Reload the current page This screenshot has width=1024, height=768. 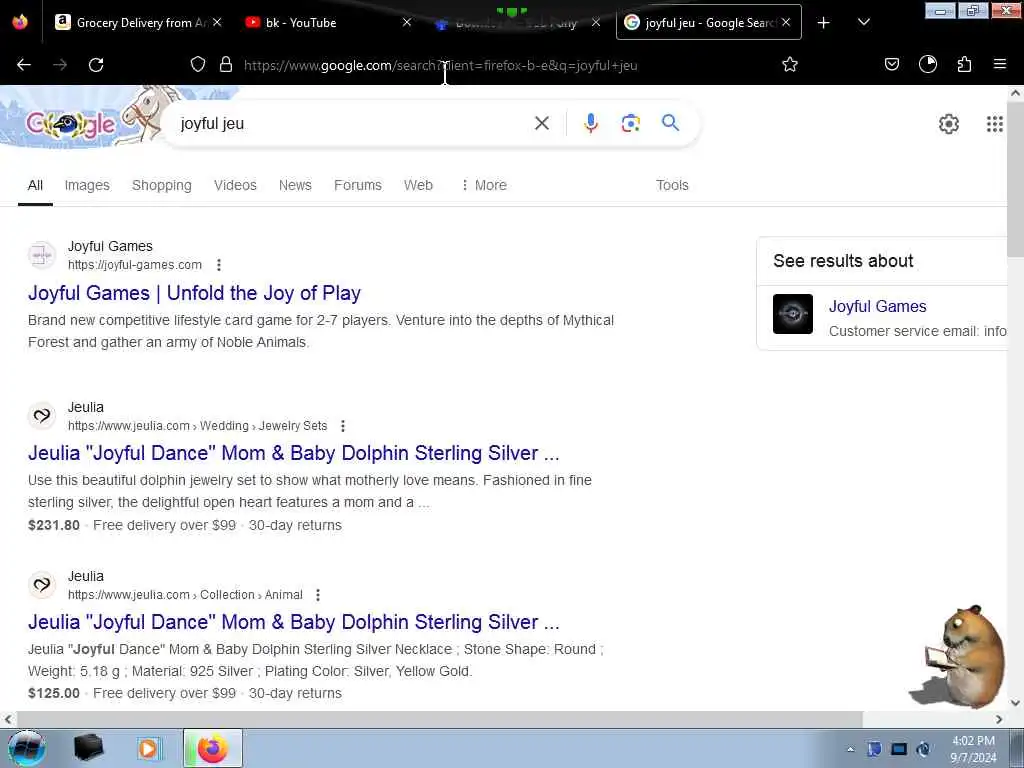96,65
